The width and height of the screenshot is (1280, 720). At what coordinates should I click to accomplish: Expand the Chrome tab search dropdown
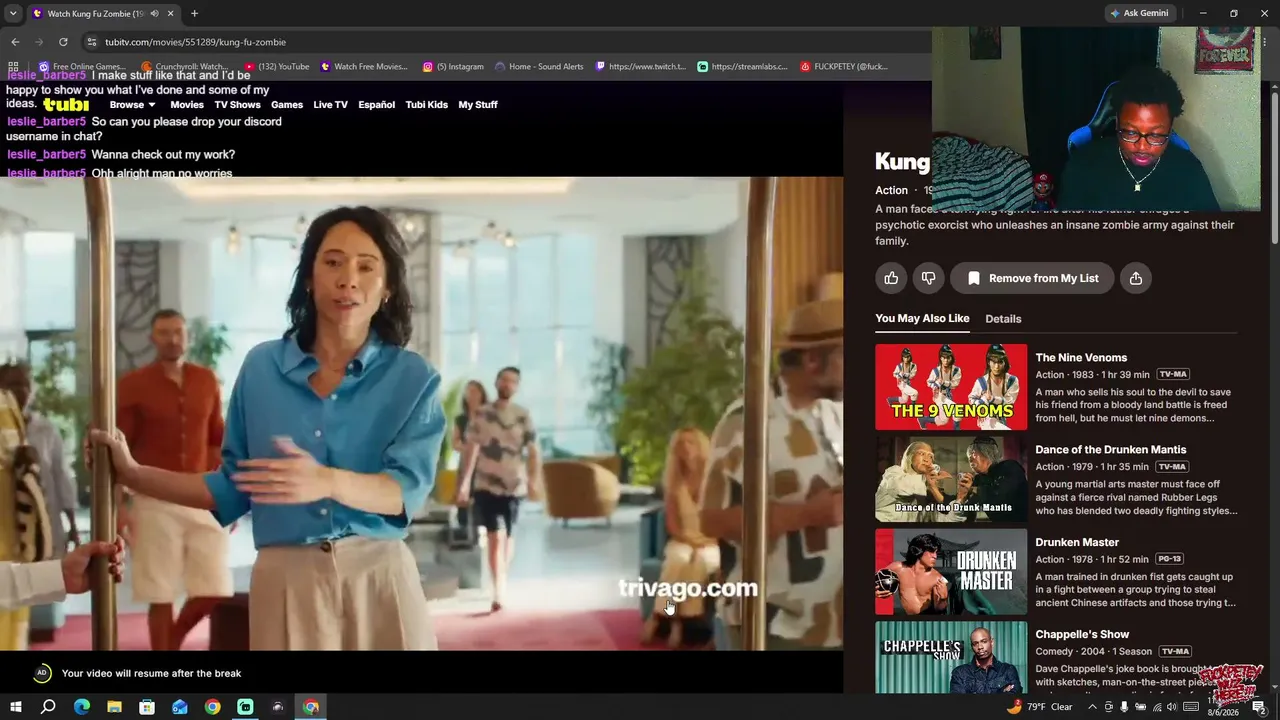tap(13, 13)
